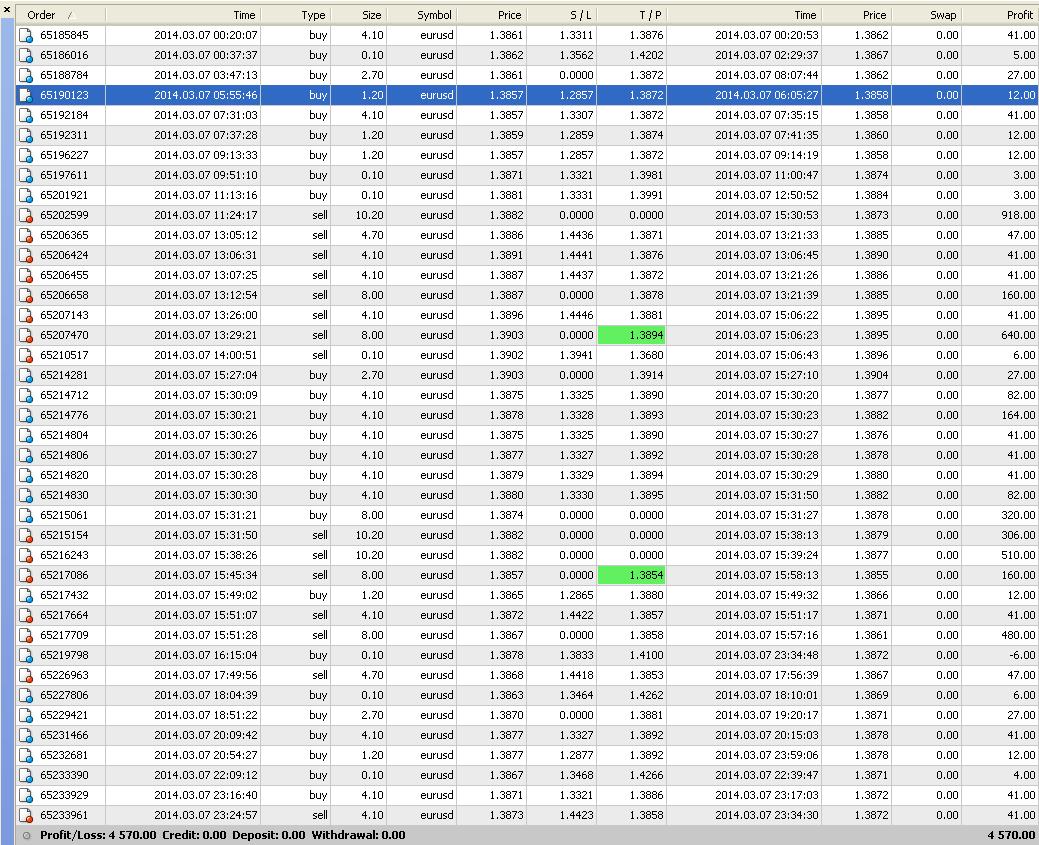The height and width of the screenshot is (845, 1039).
Task: Click the summary icon beside Profit/Loss
Action: tap(27, 835)
